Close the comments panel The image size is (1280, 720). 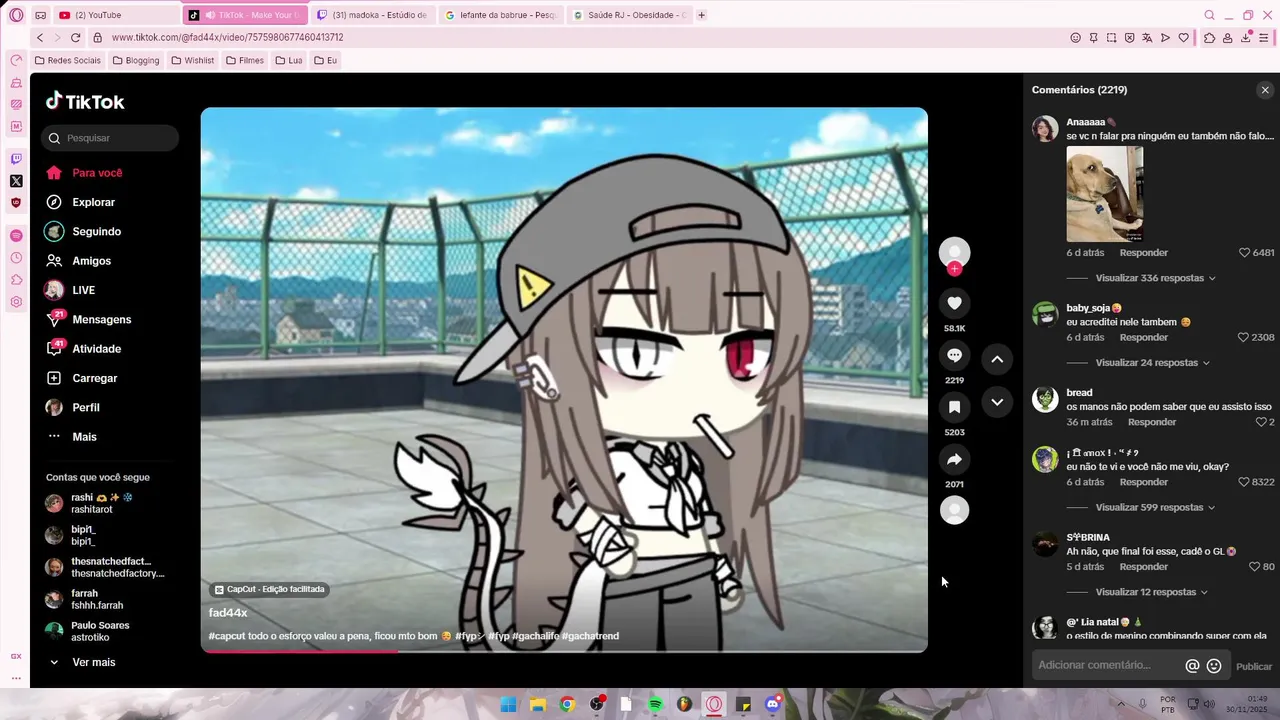1265,90
